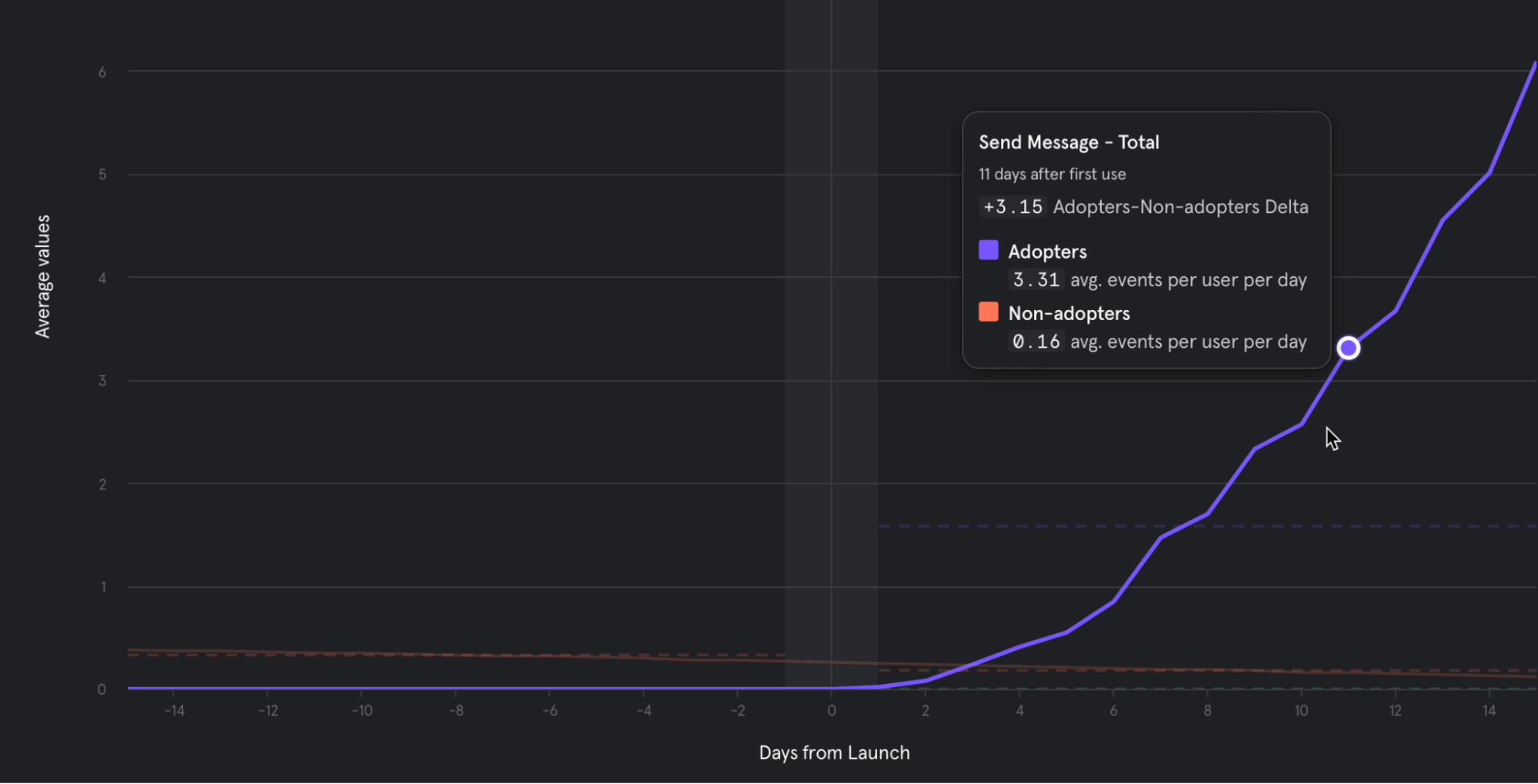Screen dimensions: 1538x784
Task: Select the 'Non-adopters' legend label
Action: coord(1069,312)
